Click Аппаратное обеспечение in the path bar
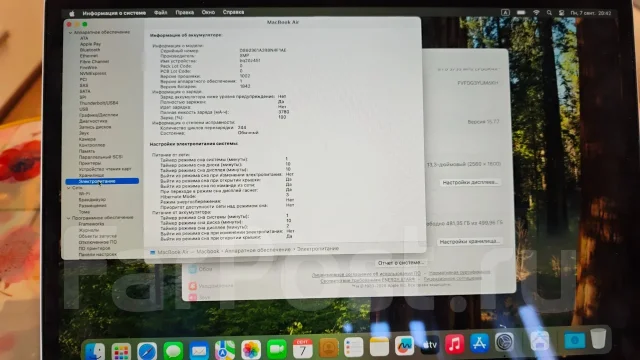 tap(258, 250)
